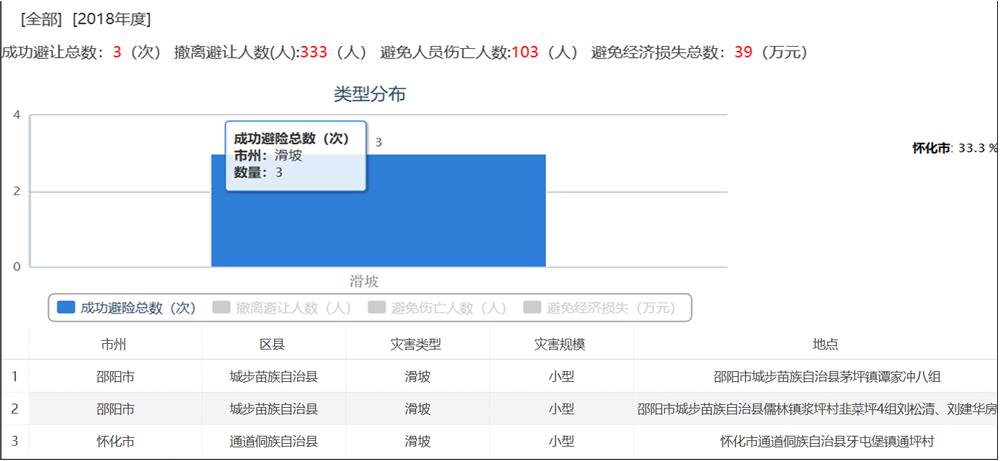The height and width of the screenshot is (461, 1000).
Task: Click the 类型分布 chart title
Action: (x=369, y=95)
